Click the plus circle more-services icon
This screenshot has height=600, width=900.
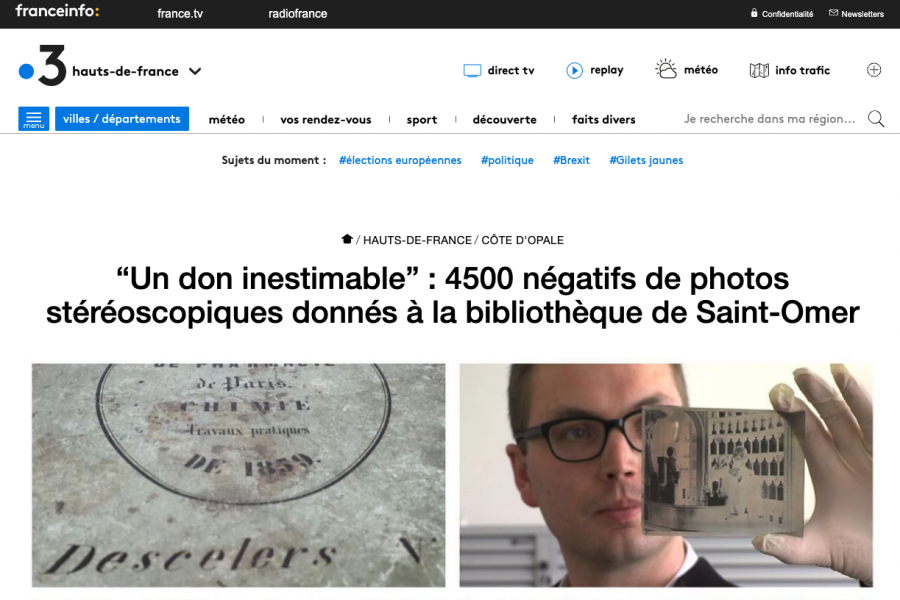(x=874, y=70)
